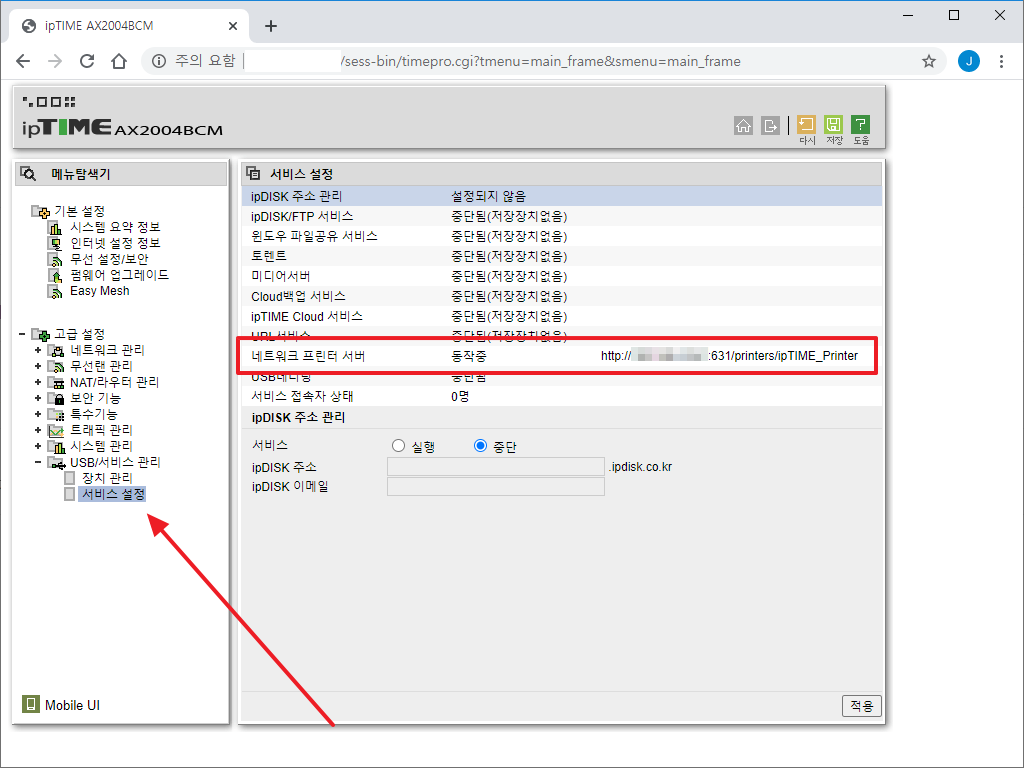
Task: Open 무선 설정/보안 menu
Action: pos(109,259)
